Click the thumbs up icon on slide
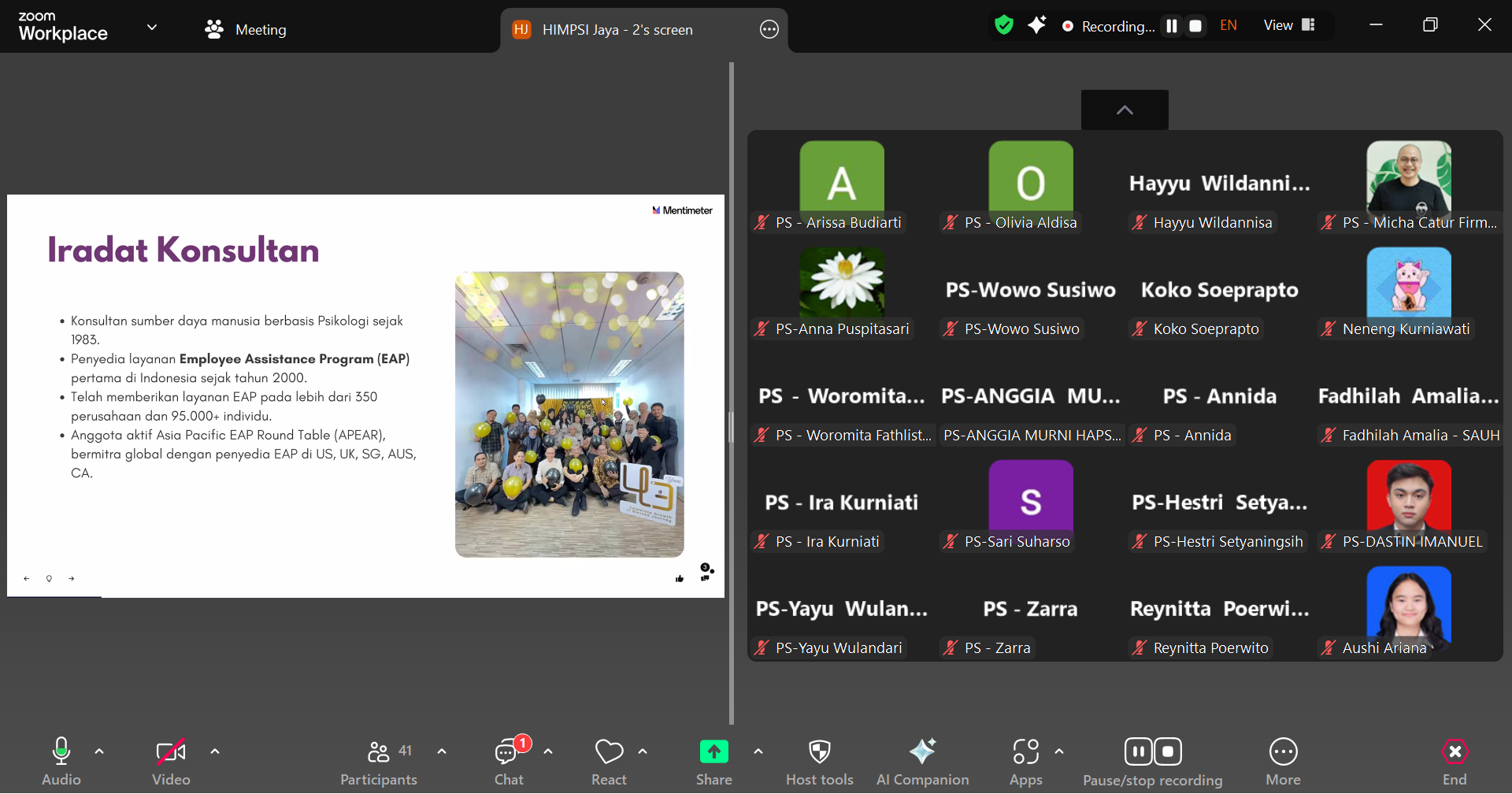The image size is (1512, 794). click(680, 579)
